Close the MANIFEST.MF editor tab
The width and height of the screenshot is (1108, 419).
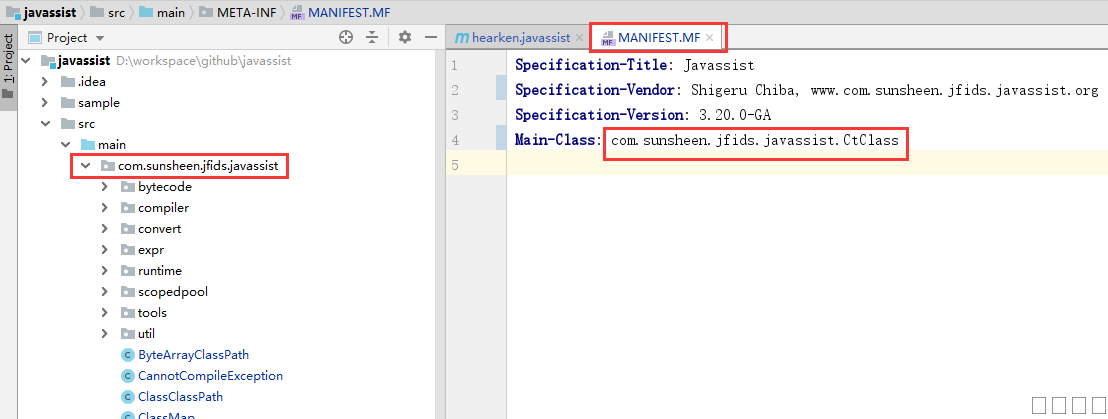[x=710, y=38]
